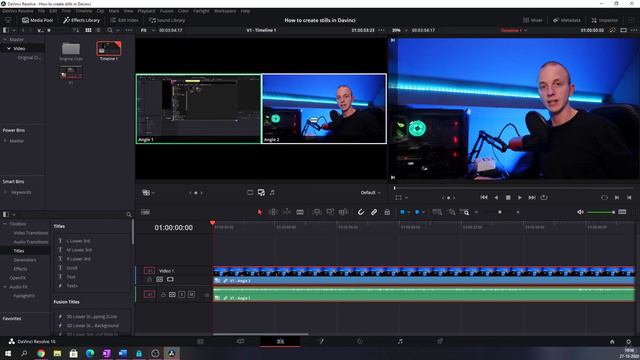Open the File menu
The image size is (640, 360).
coord(41,11)
